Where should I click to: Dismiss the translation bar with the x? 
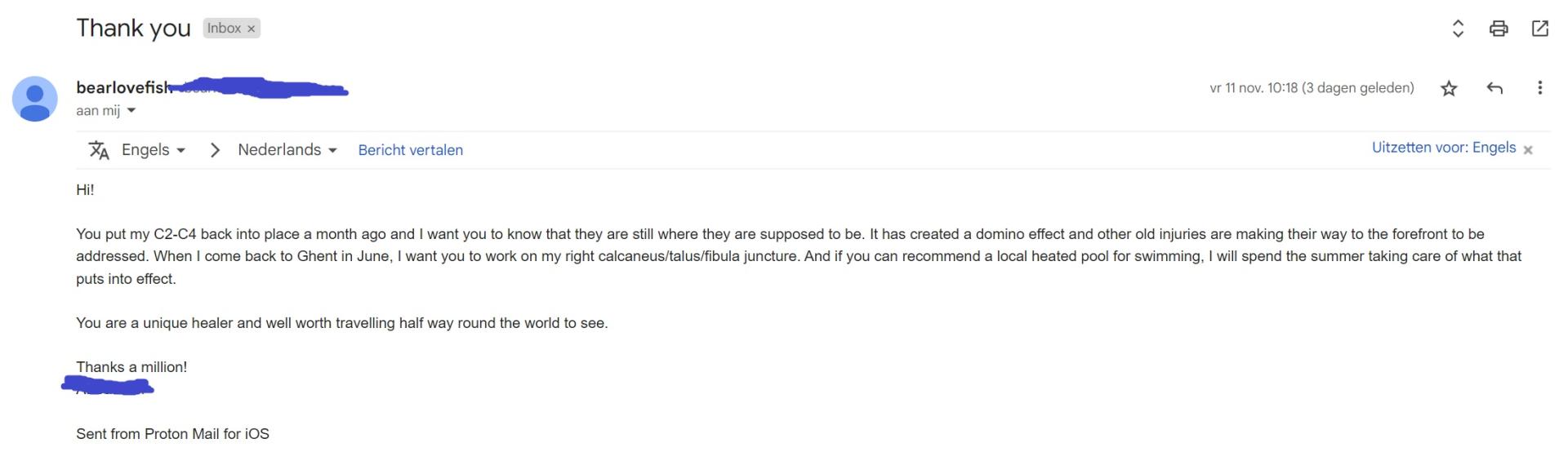pyautogui.click(x=1528, y=149)
